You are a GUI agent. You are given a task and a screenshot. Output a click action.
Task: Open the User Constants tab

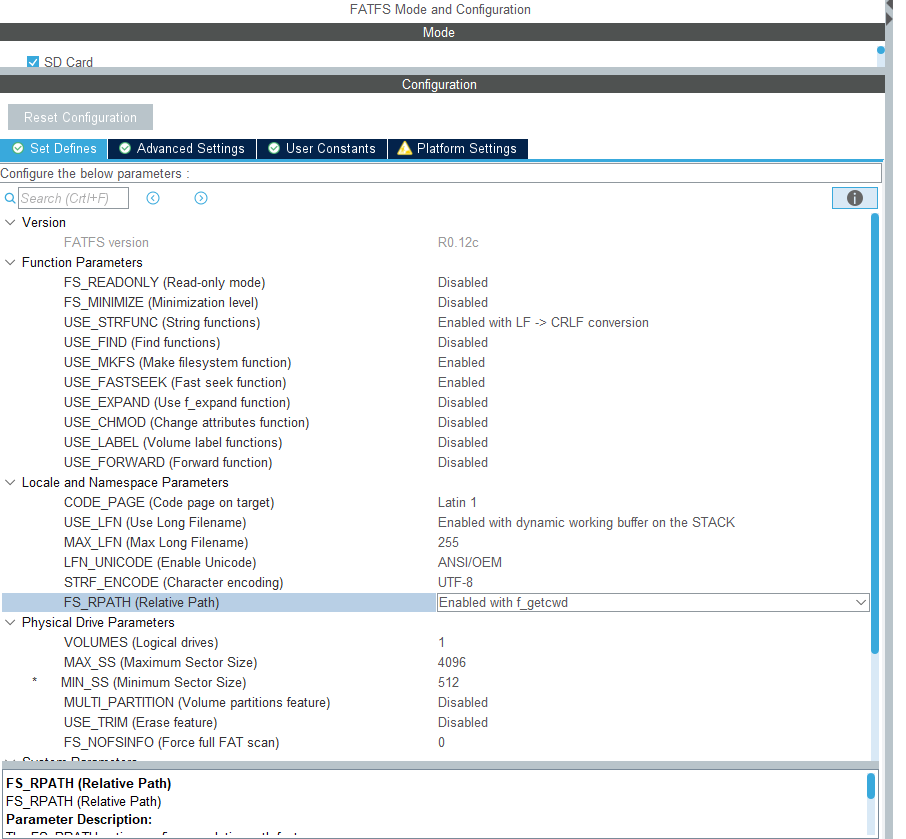[322, 149]
